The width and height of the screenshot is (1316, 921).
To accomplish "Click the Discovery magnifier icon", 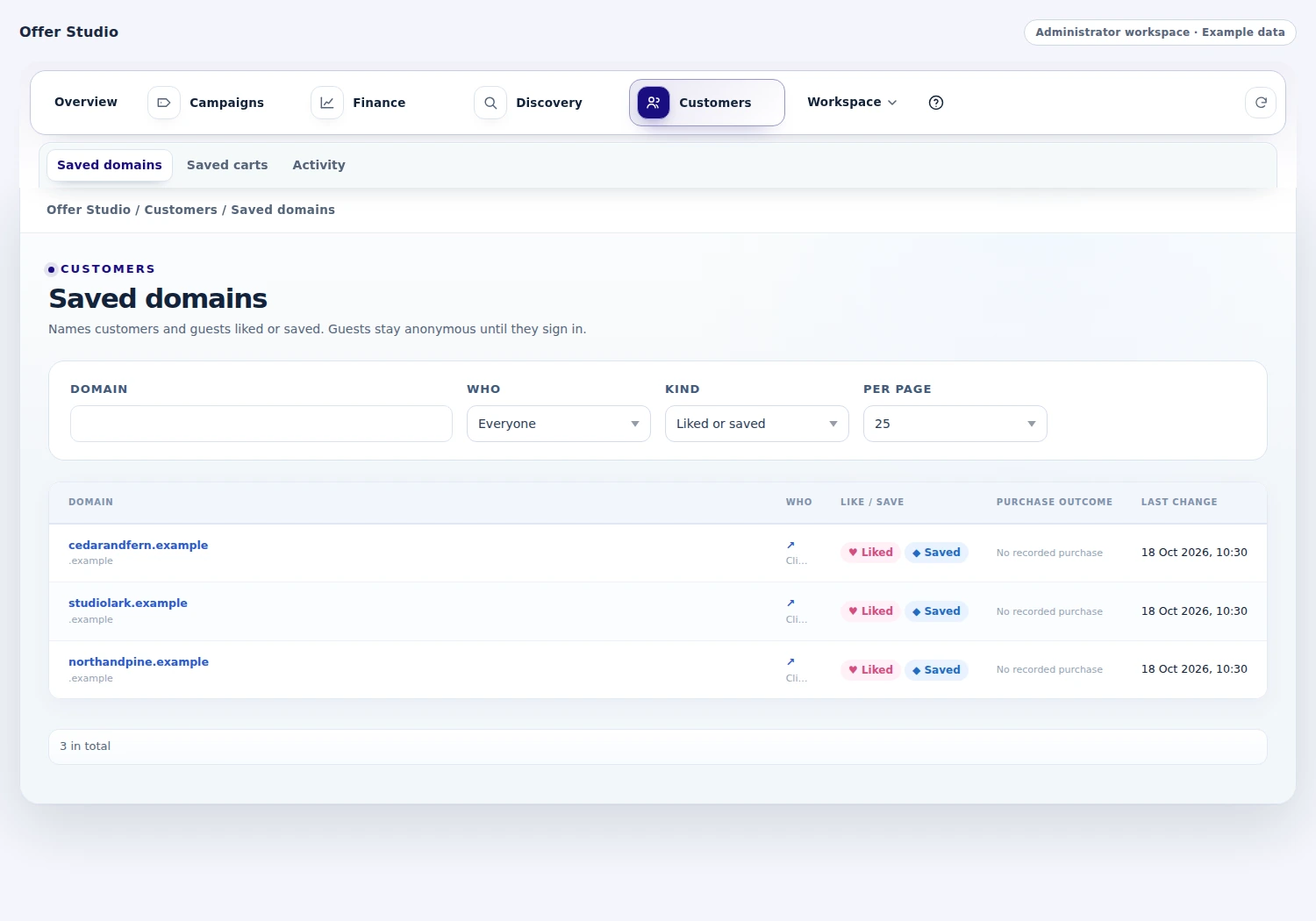I will 490,103.
